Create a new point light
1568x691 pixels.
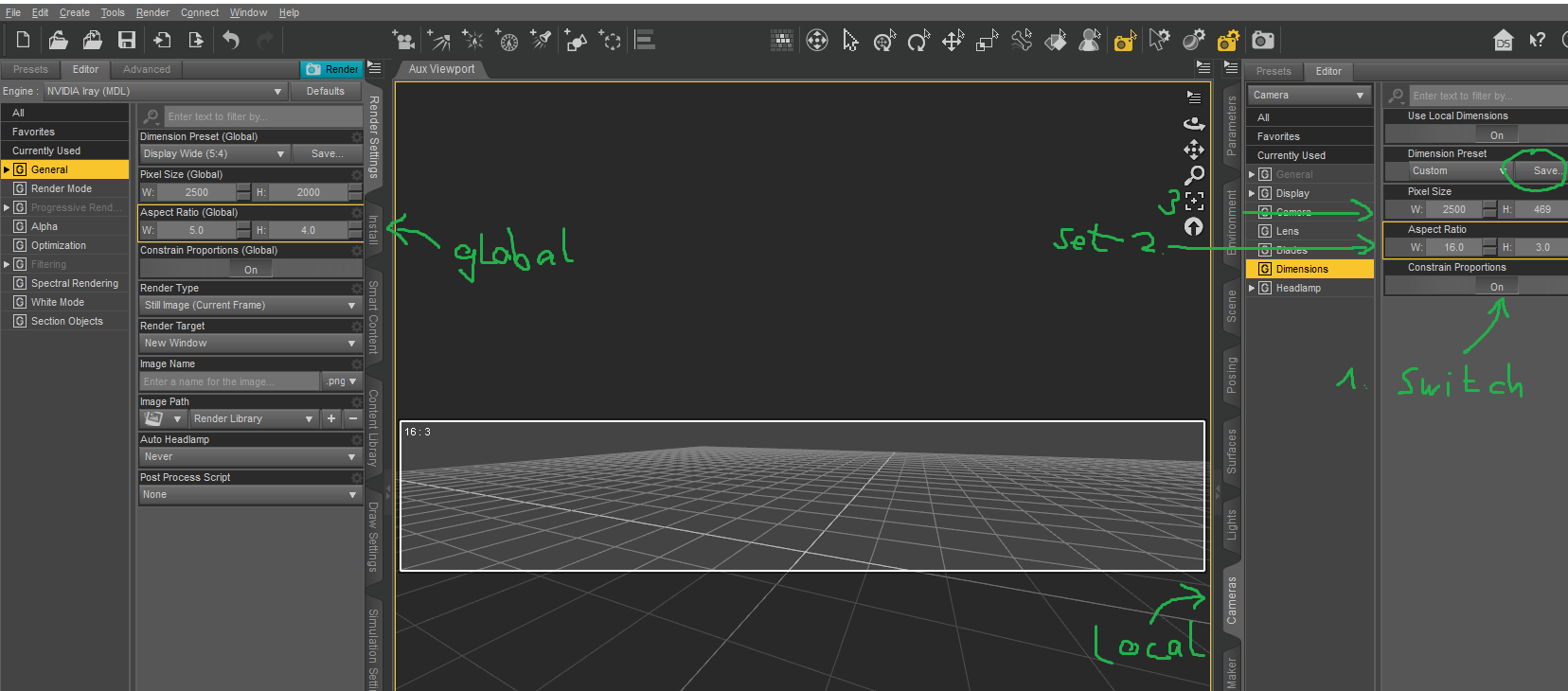[472, 40]
